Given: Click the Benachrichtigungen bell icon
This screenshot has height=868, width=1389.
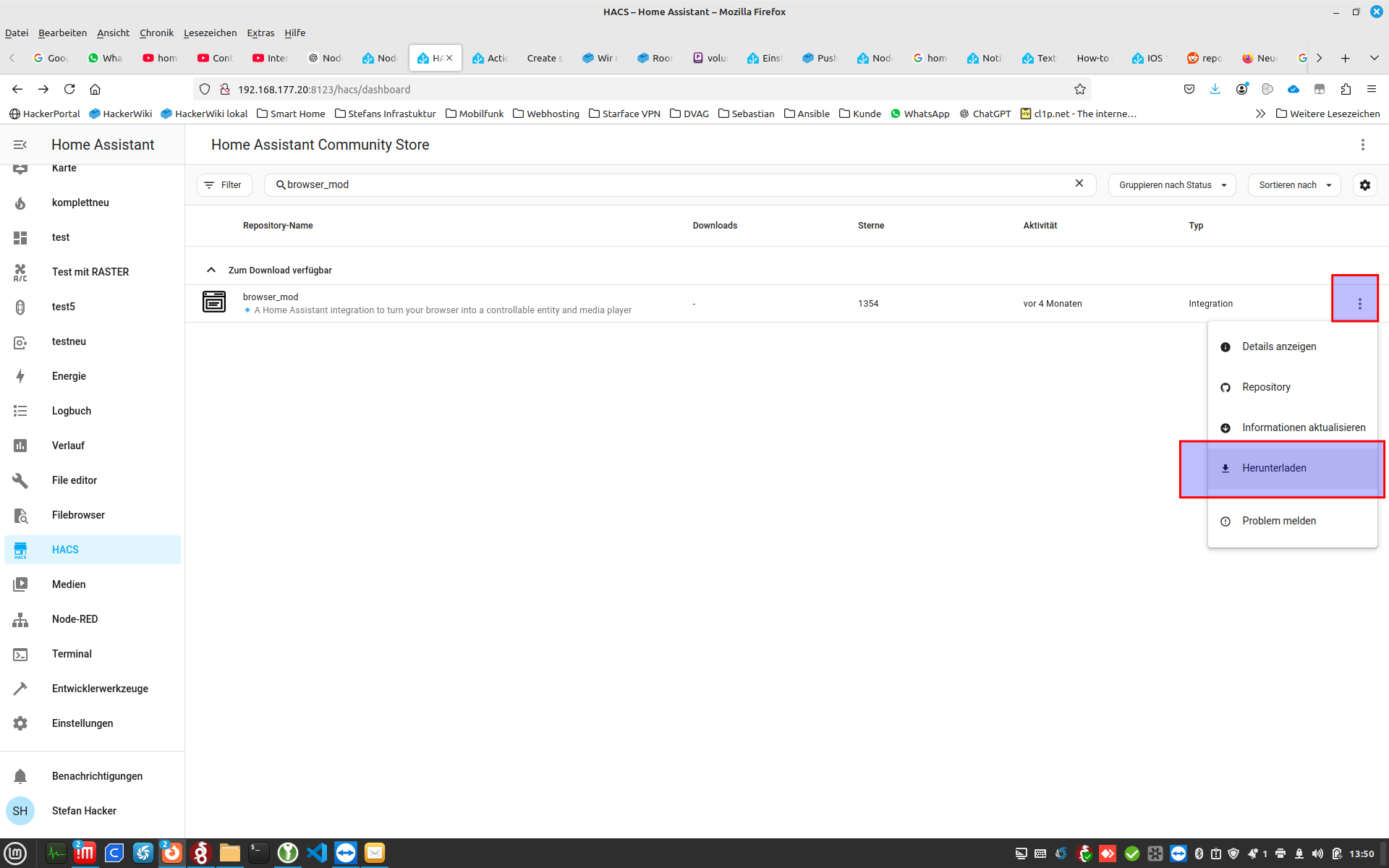Looking at the screenshot, I should (20, 776).
